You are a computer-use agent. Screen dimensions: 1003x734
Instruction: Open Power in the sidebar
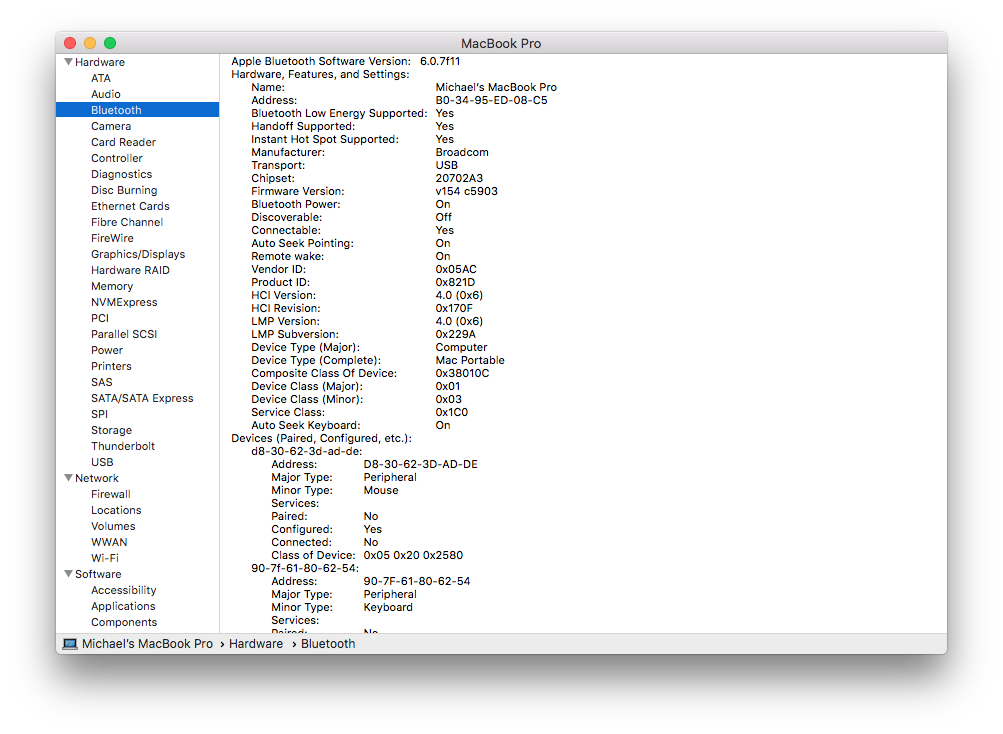[107, 350]
